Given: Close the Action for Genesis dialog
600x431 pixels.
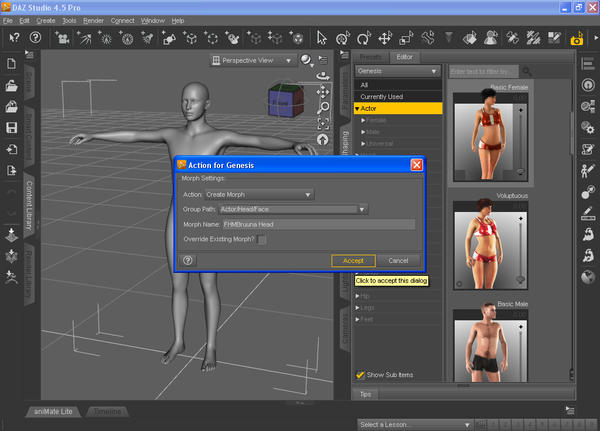Looking at the screenshot, I should pos(416,165).
